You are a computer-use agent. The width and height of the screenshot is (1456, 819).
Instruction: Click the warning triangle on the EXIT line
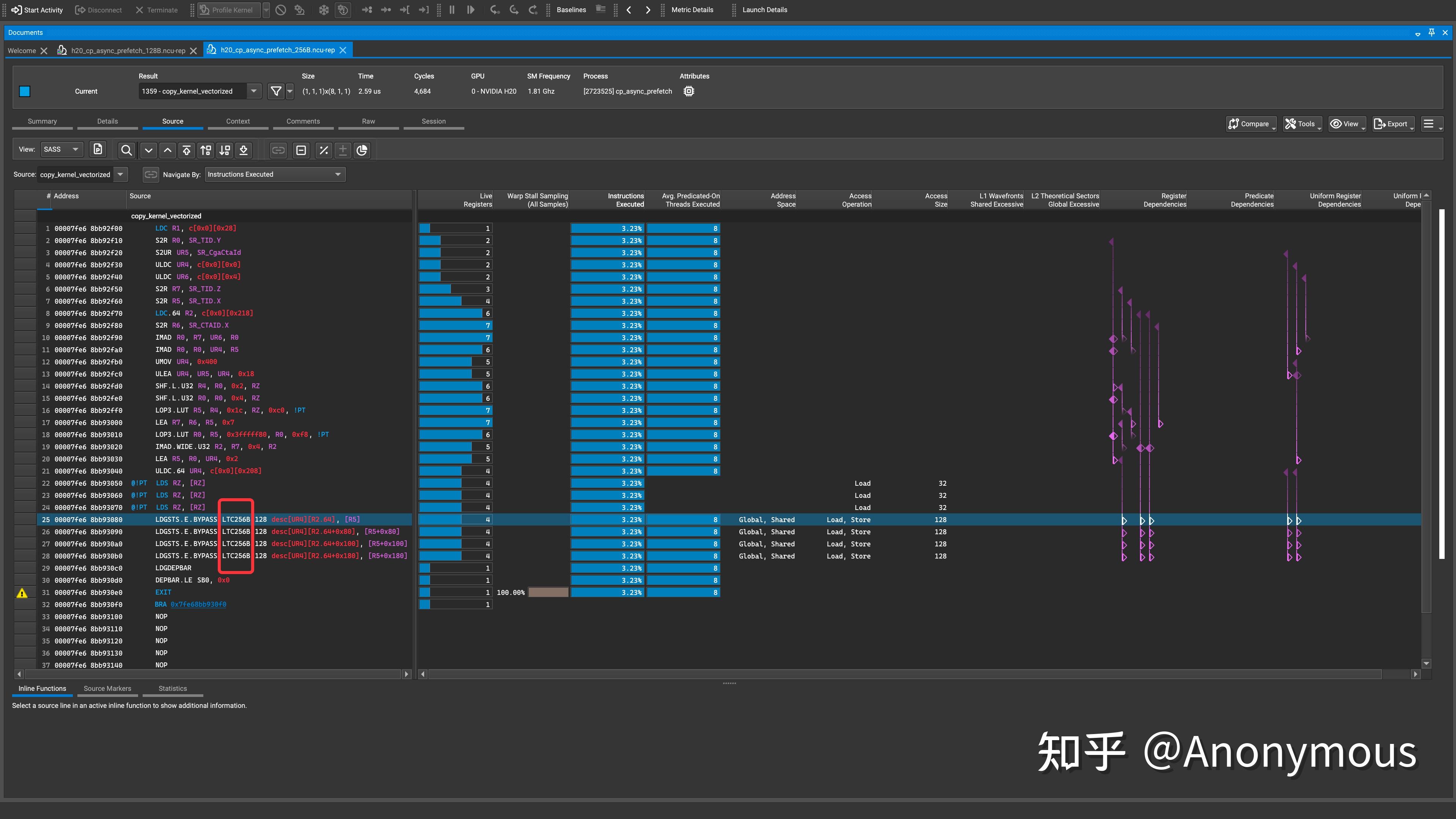click(23, 593)
